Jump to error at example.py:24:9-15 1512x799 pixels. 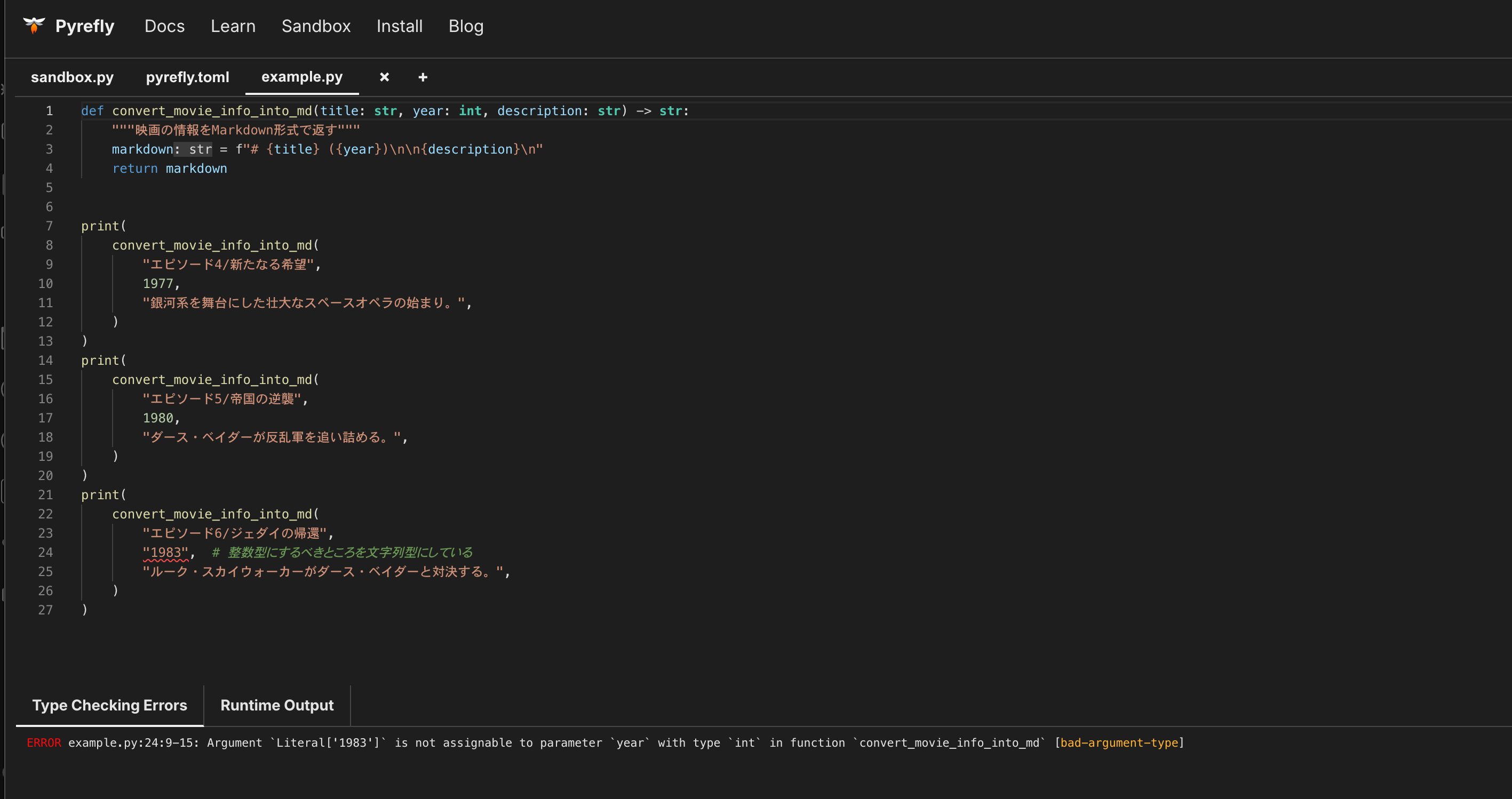[133, 742]
